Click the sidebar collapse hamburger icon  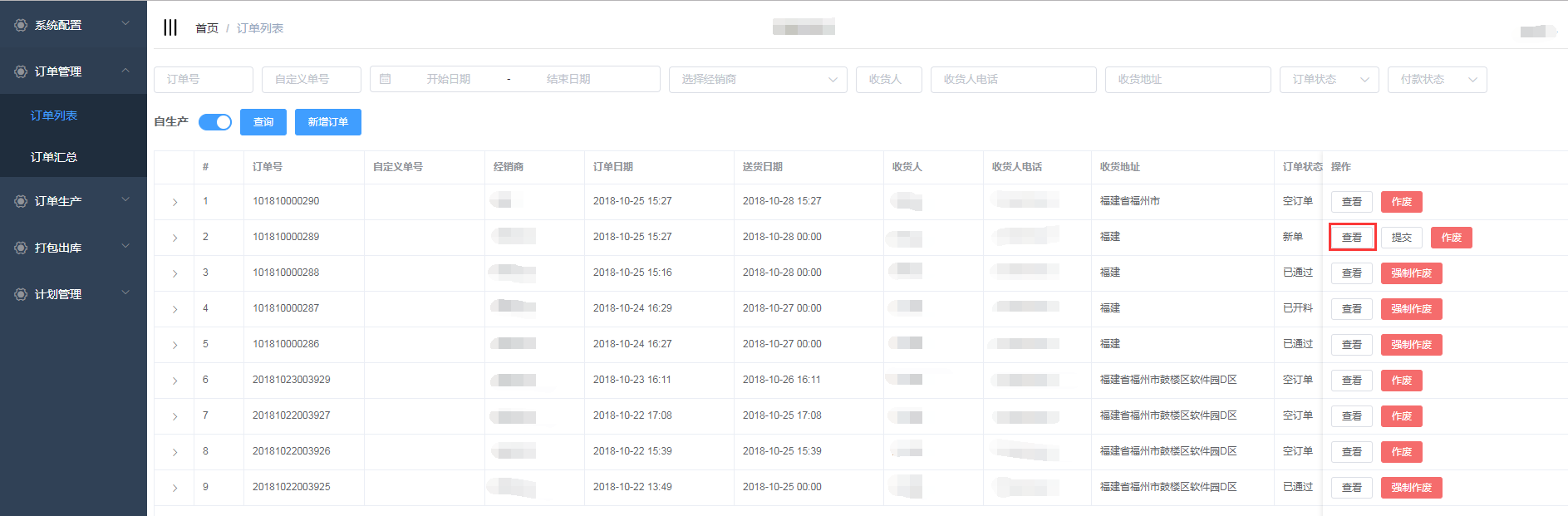click(x=170, y=27)
